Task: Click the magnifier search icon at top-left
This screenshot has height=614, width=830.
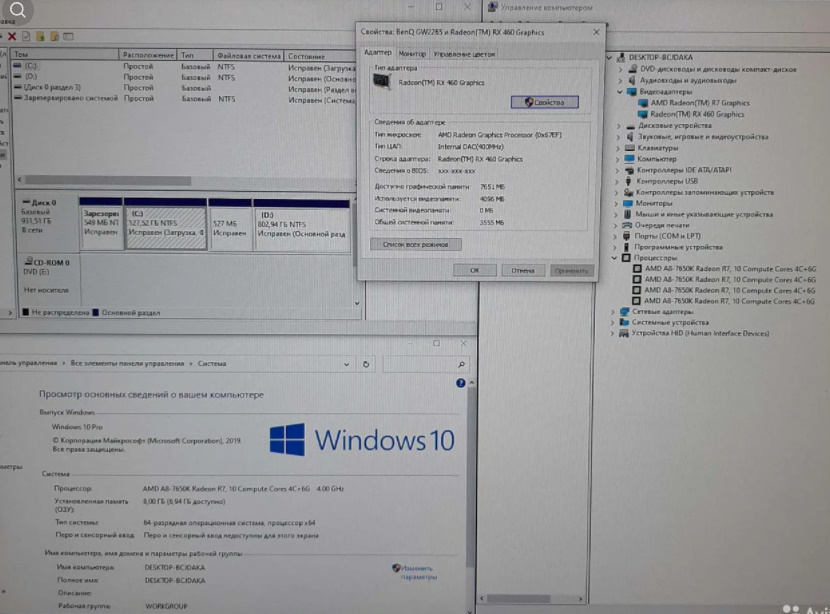Action: [17, 10]
